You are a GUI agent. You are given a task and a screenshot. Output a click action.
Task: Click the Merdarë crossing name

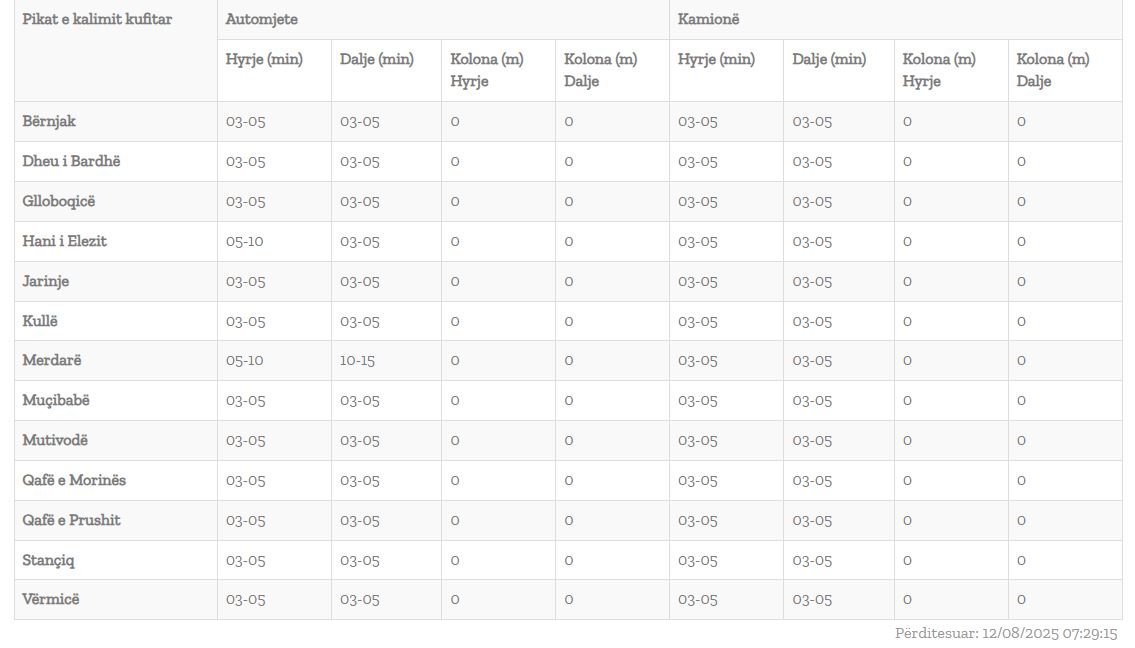click(52, 360)
